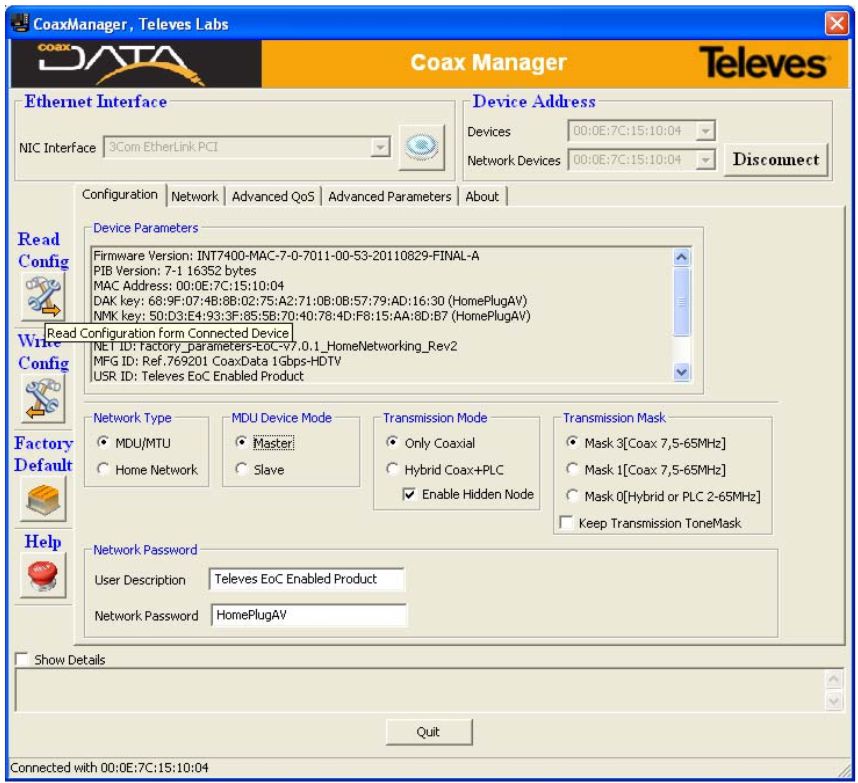858x783 pixels.
Task: Open the Advanced QoS tab
Action: pyautogui.click(x=273, y=196)
